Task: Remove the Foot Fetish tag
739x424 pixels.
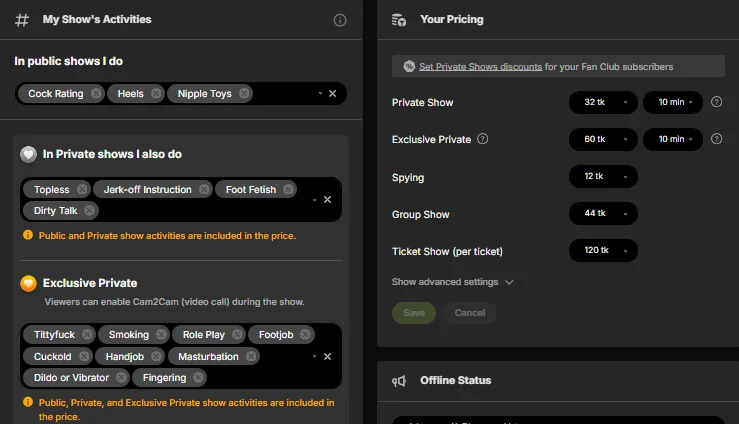Action: point(288,189)
